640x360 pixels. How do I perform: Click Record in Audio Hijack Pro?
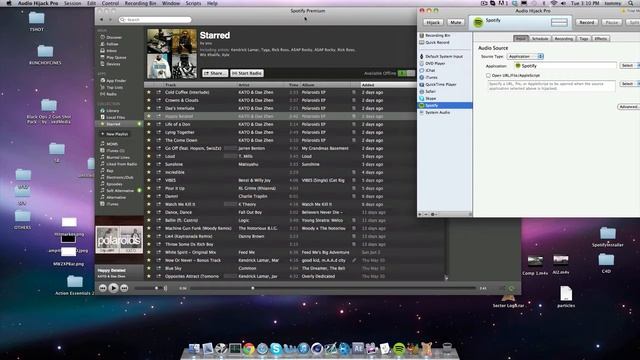587,22
